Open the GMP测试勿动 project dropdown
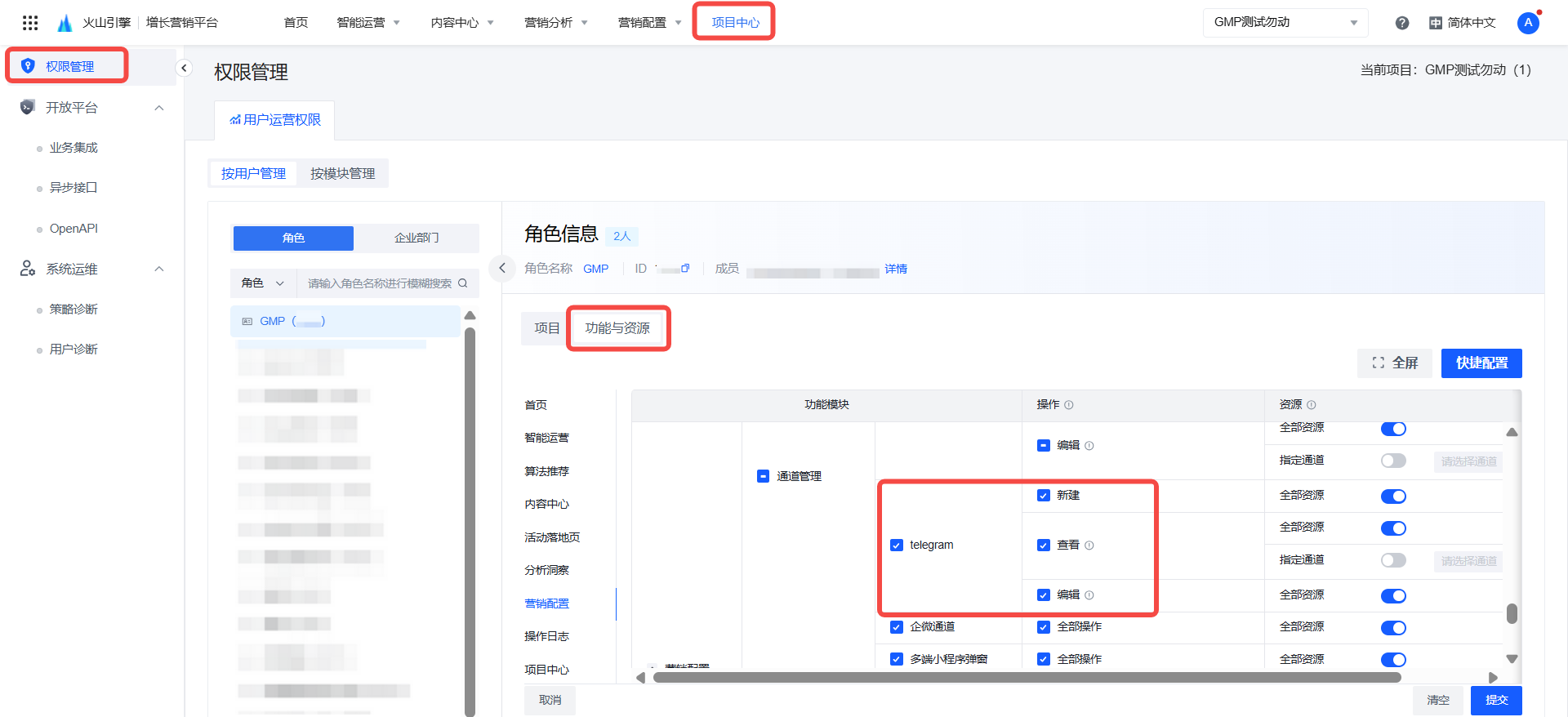 (1285, 23)
